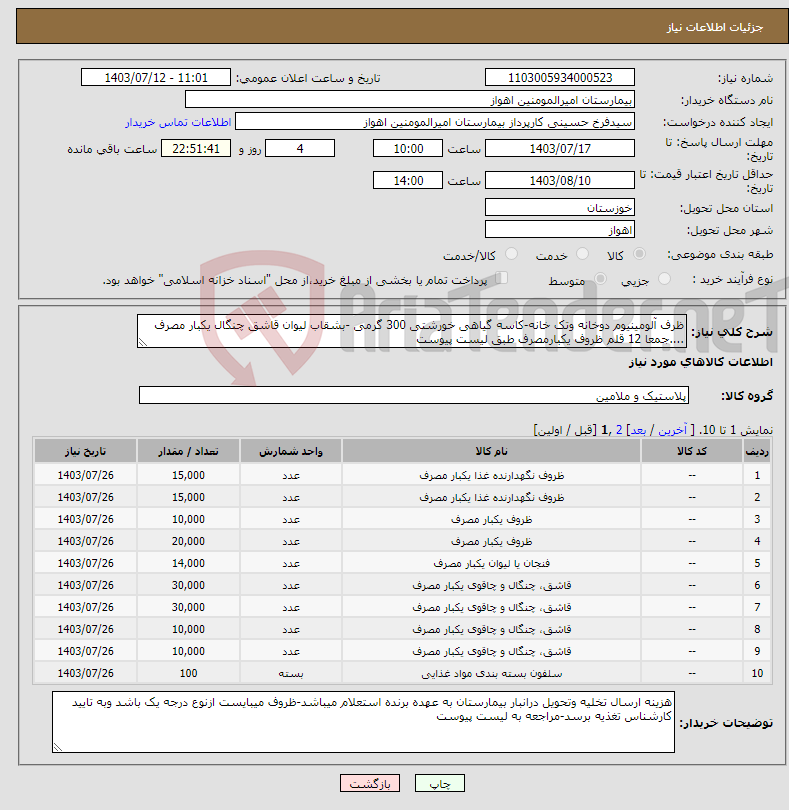Click the request creator name field
This screenshot has width=789, height=810.
coord(435,122)
